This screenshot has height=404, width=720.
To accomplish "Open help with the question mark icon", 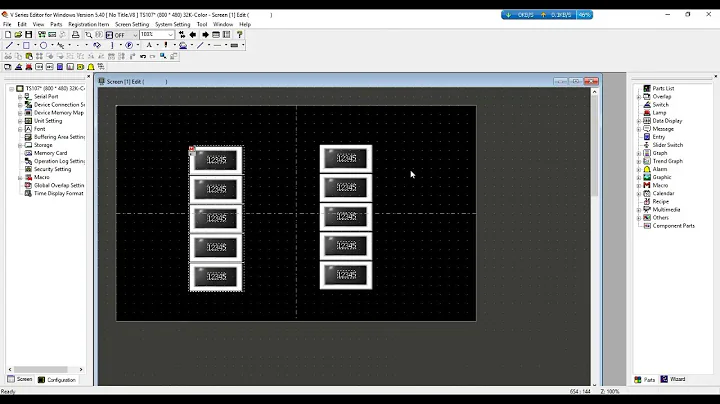I will pos(239,34).
